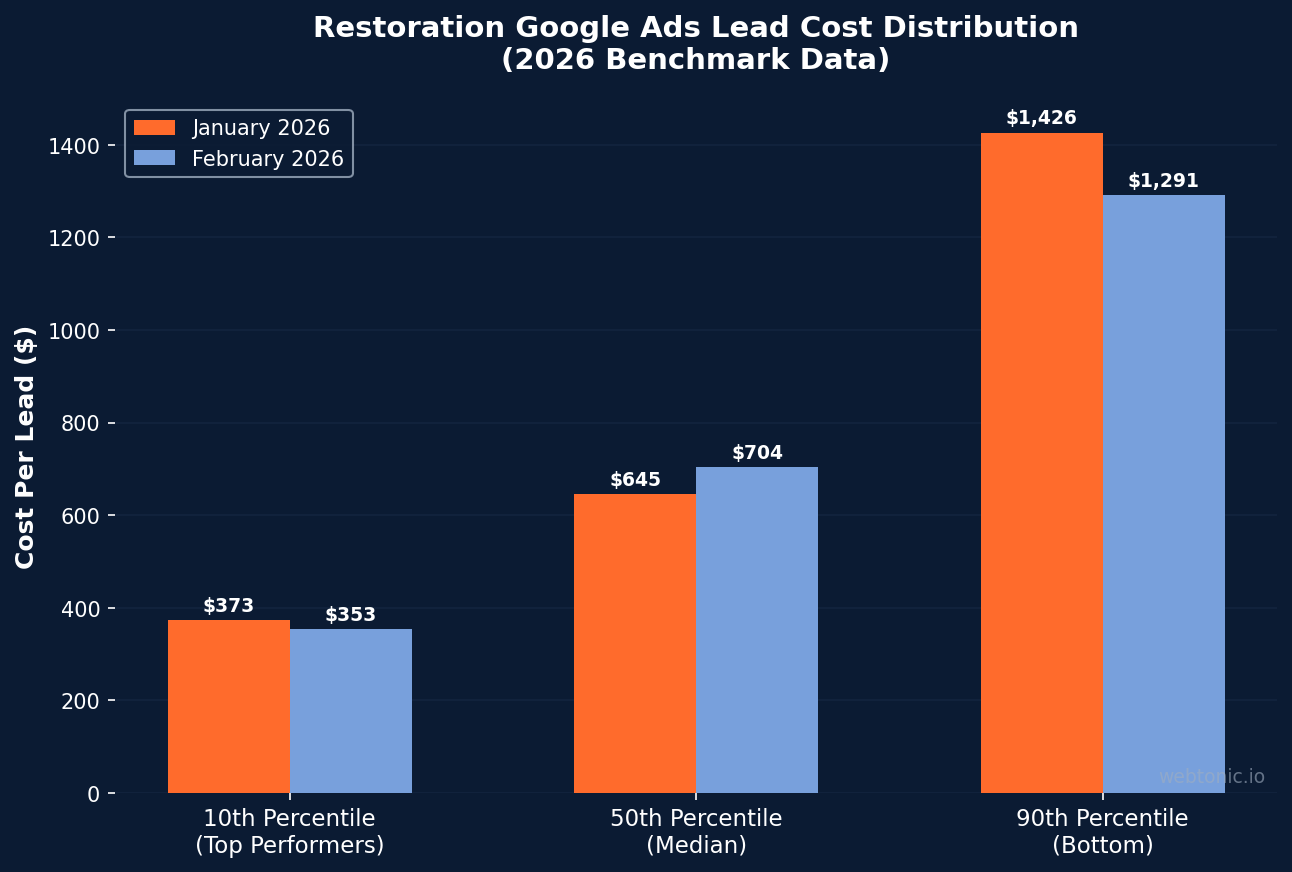
Task: Select the $704 value label
Action: click(x=757, y=453)
